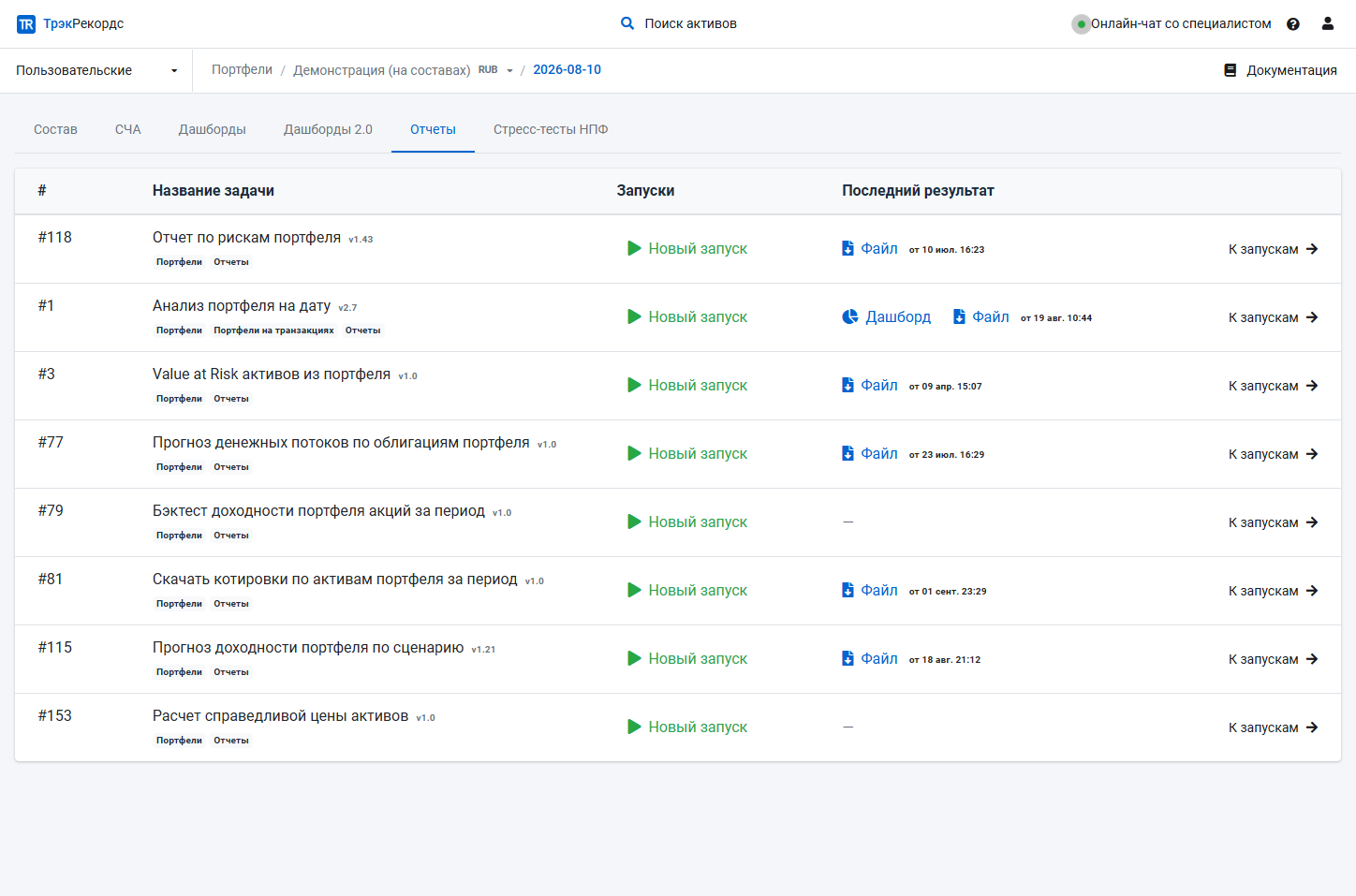Click play icon for Расчет справедливой цены активов
This screenshot has width=1356, height=896.
pos(634,727)
